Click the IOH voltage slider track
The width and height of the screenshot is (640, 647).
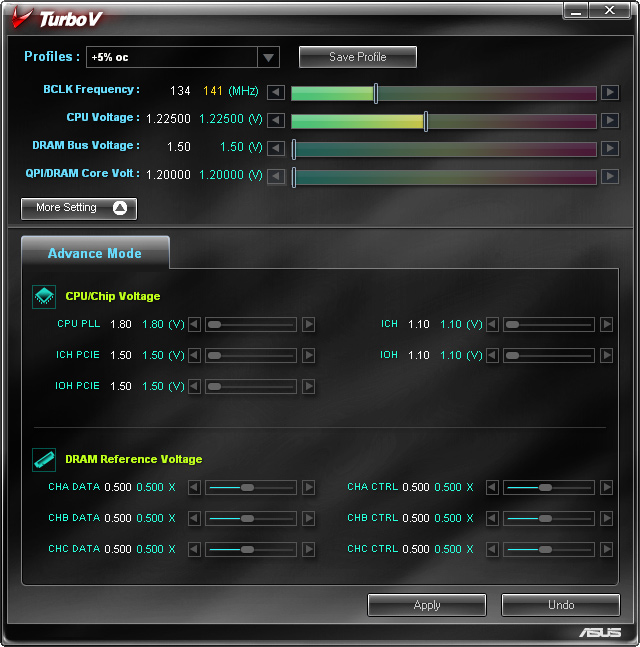coord(549,355)
